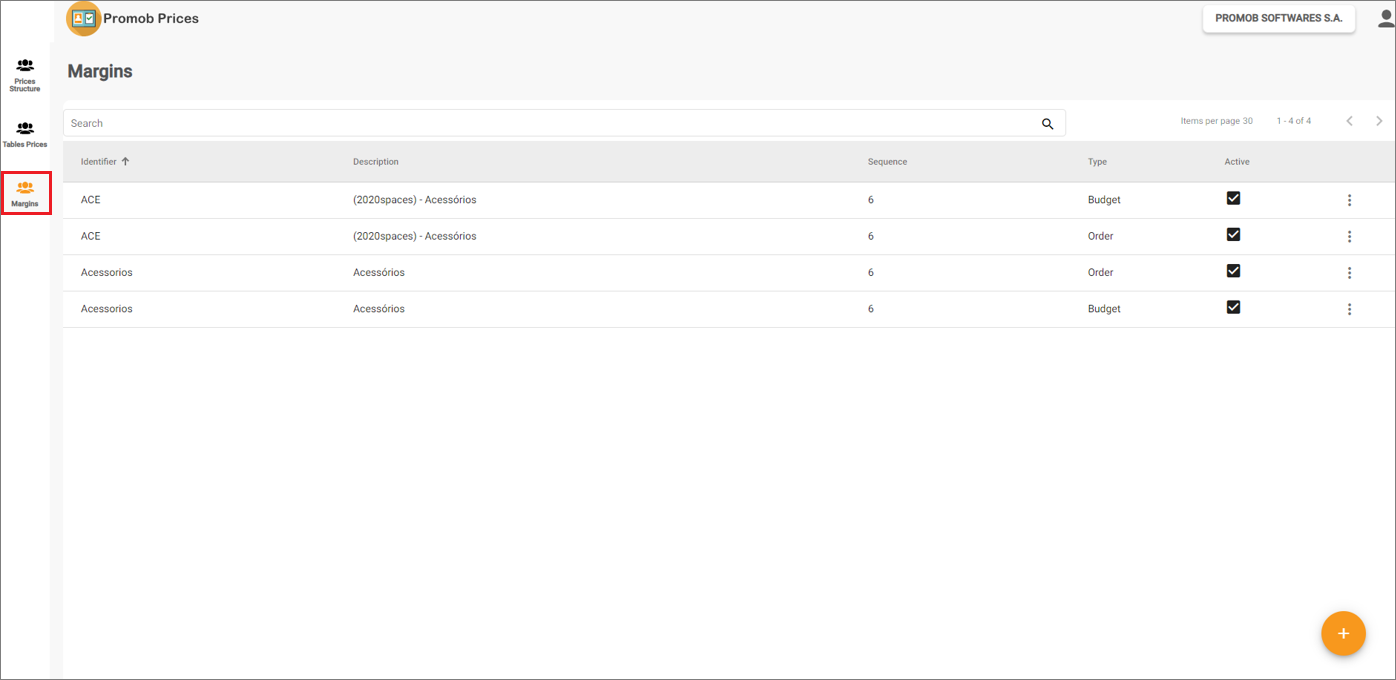This screenshot has height=680, width=1396.
Task: Sort by Sequence column header
Action: click(888, 162)
